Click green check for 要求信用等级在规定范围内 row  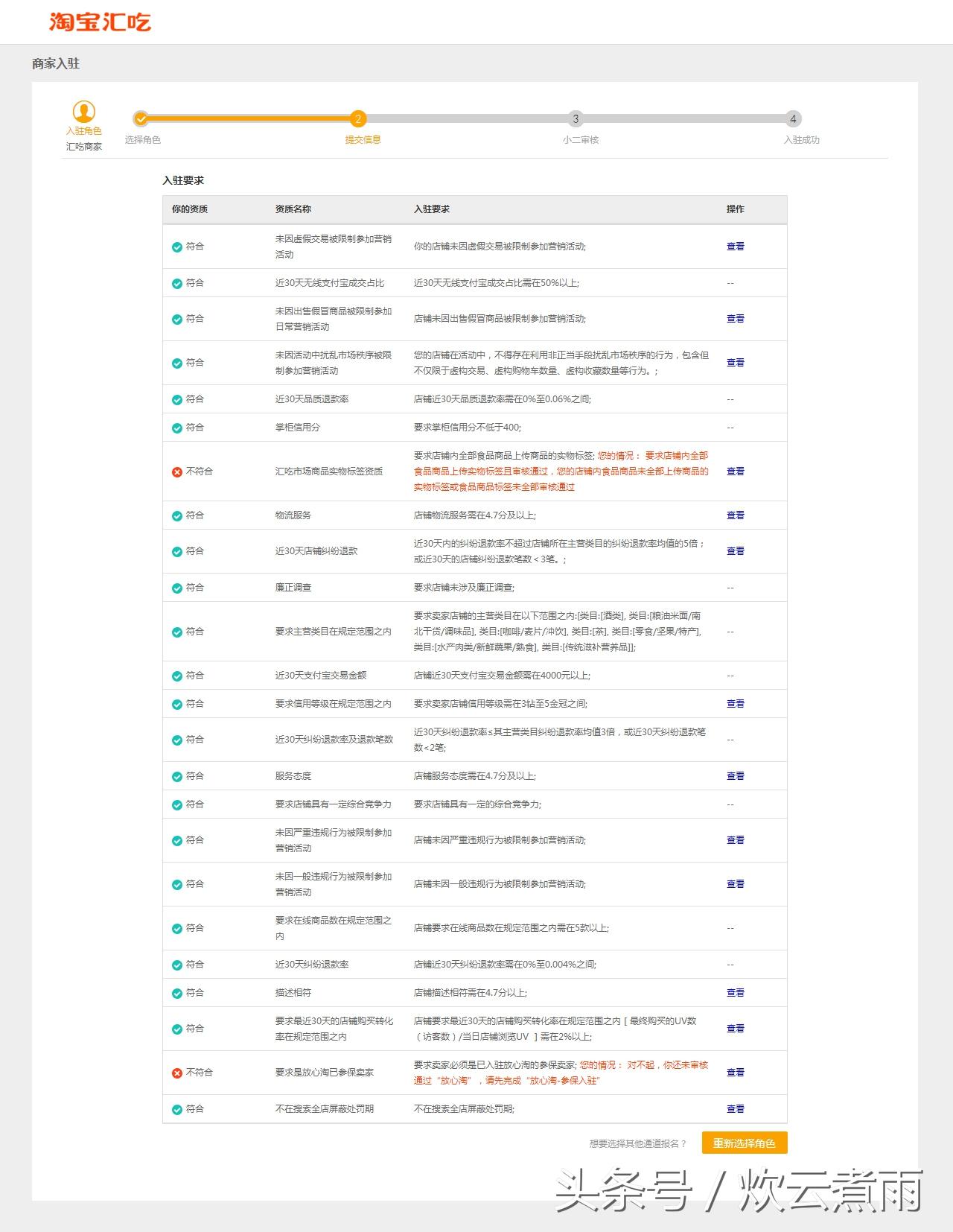click(x=177, y=704)
